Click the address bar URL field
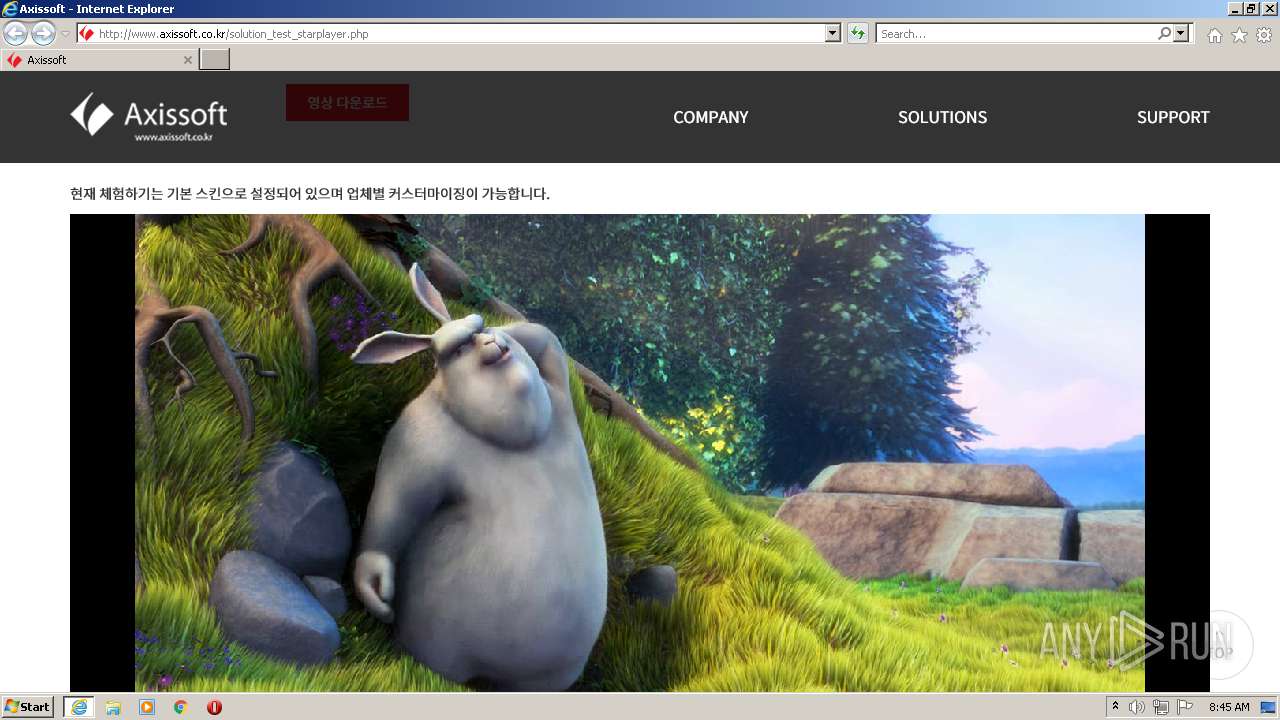Viewport: 1280px width, 720px height. click(460, 34)
